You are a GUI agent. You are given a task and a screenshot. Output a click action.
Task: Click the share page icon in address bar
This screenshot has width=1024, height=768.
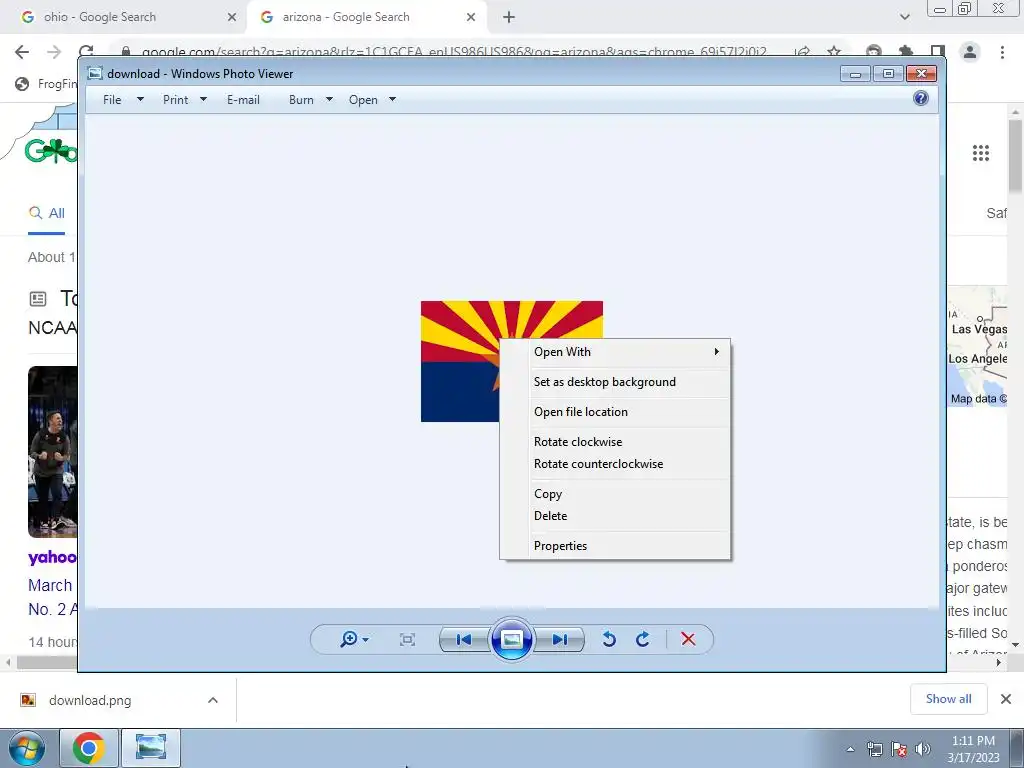coord(803,52)
